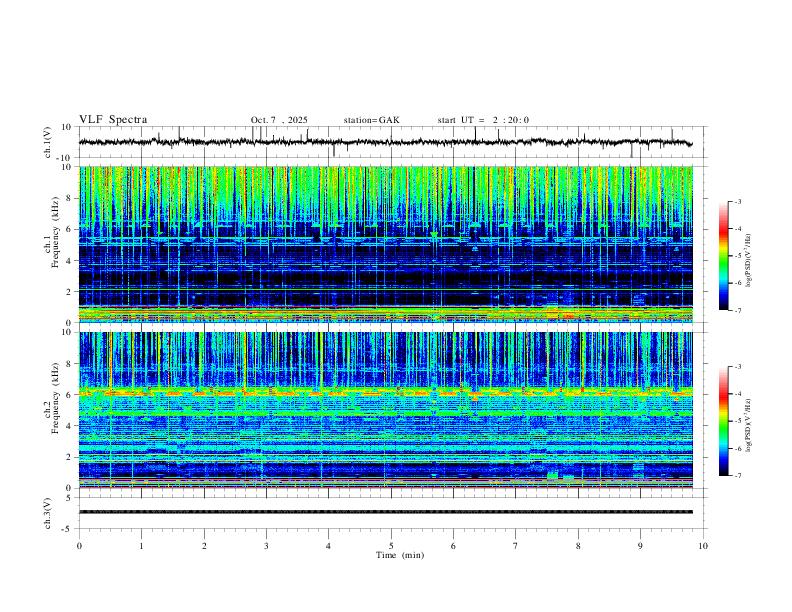Click the '5' tick on ch.3(V) axis
This screenshot has height=612, width=792.
click(70, 498)
